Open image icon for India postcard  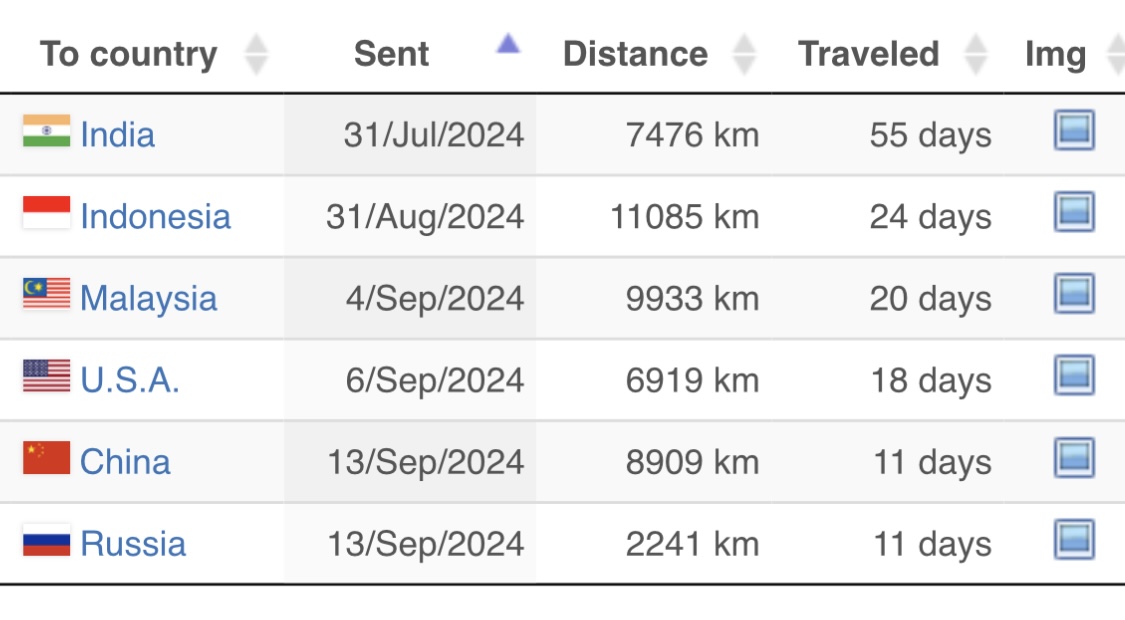pos(1074,130)
